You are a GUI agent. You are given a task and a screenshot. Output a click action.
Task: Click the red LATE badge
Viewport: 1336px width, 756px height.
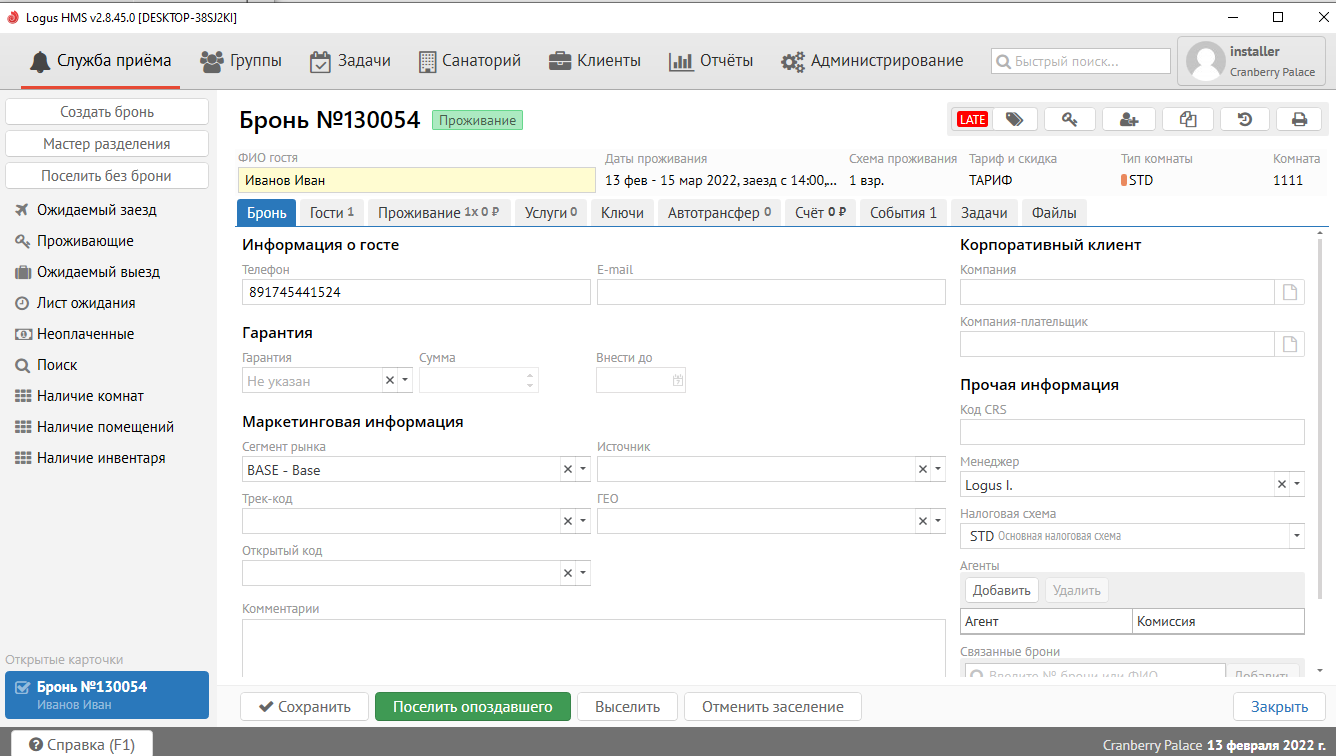click(x=972, y=119)
